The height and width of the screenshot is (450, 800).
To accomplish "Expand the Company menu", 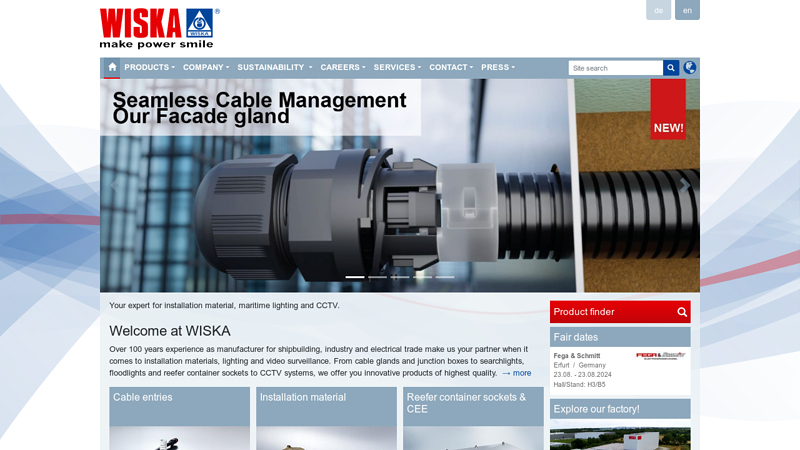I will coord(206,67).
